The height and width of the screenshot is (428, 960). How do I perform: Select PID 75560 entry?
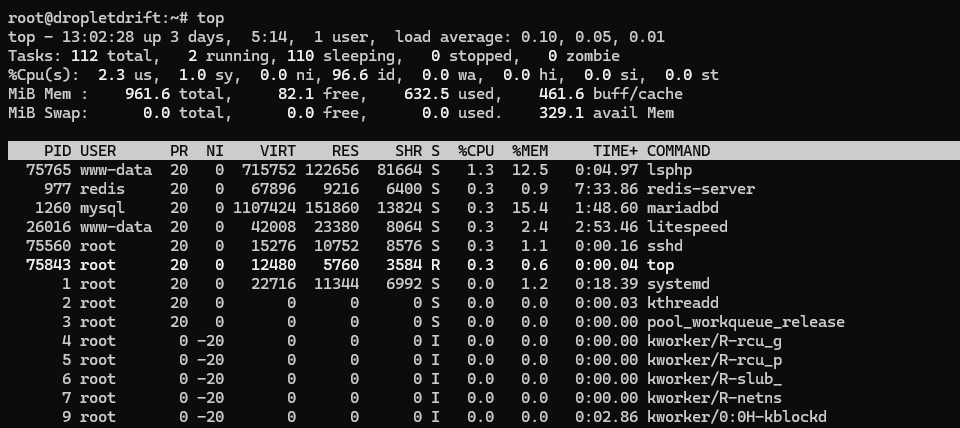(x=48, y=246)
